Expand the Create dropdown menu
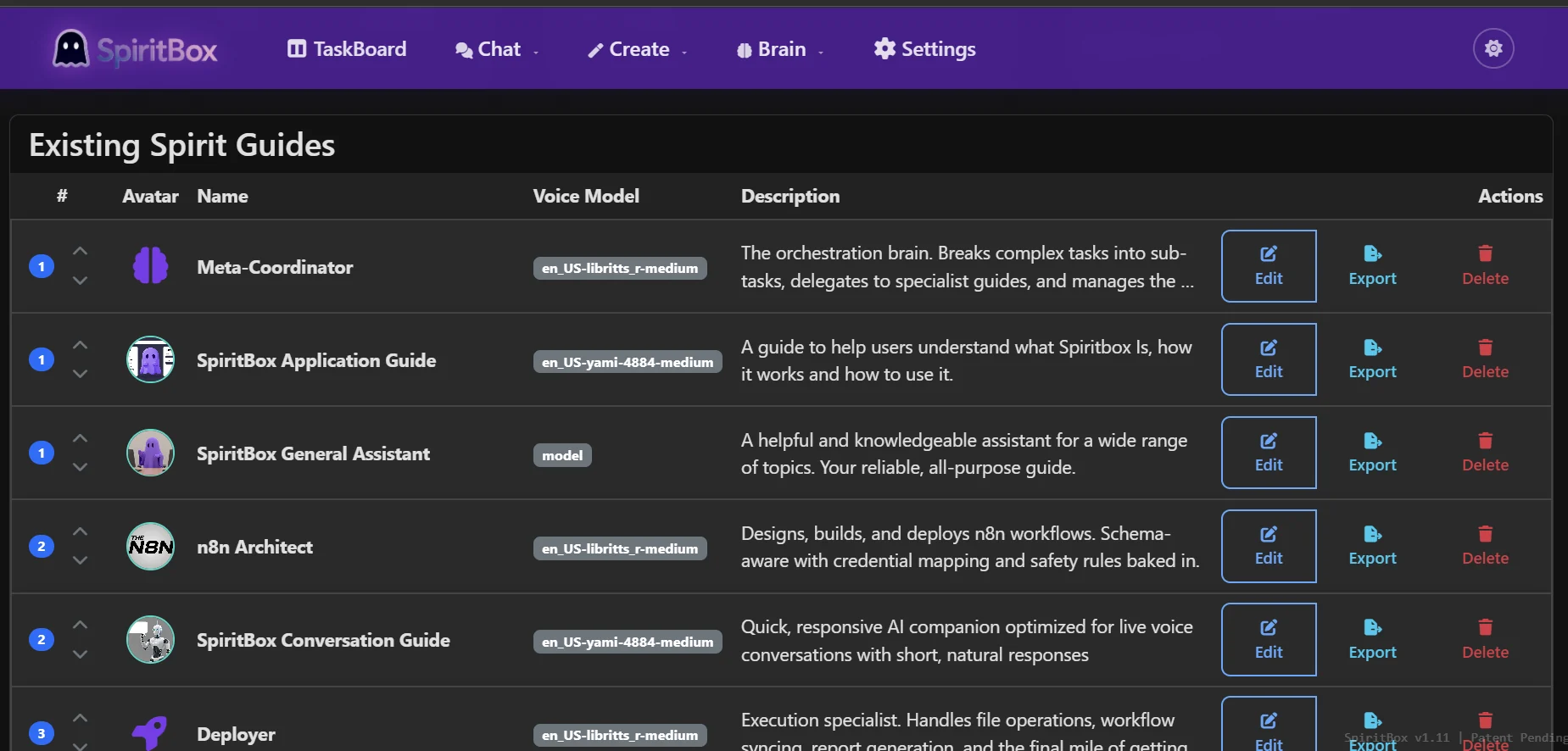The image size is (1568, 751). (x=638, y=49)
